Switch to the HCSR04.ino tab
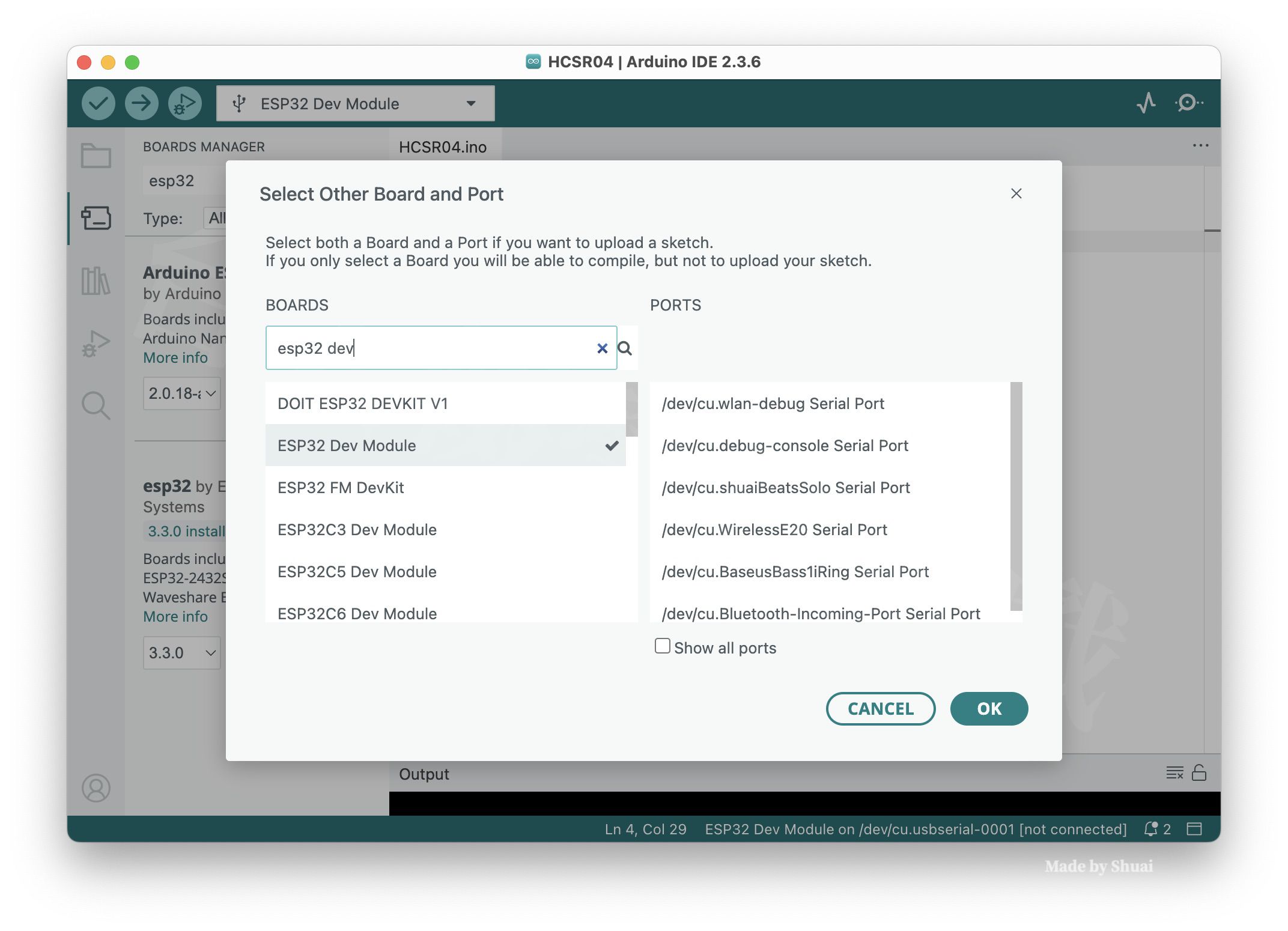This screenshot has width=1288, height=931. 443,147
